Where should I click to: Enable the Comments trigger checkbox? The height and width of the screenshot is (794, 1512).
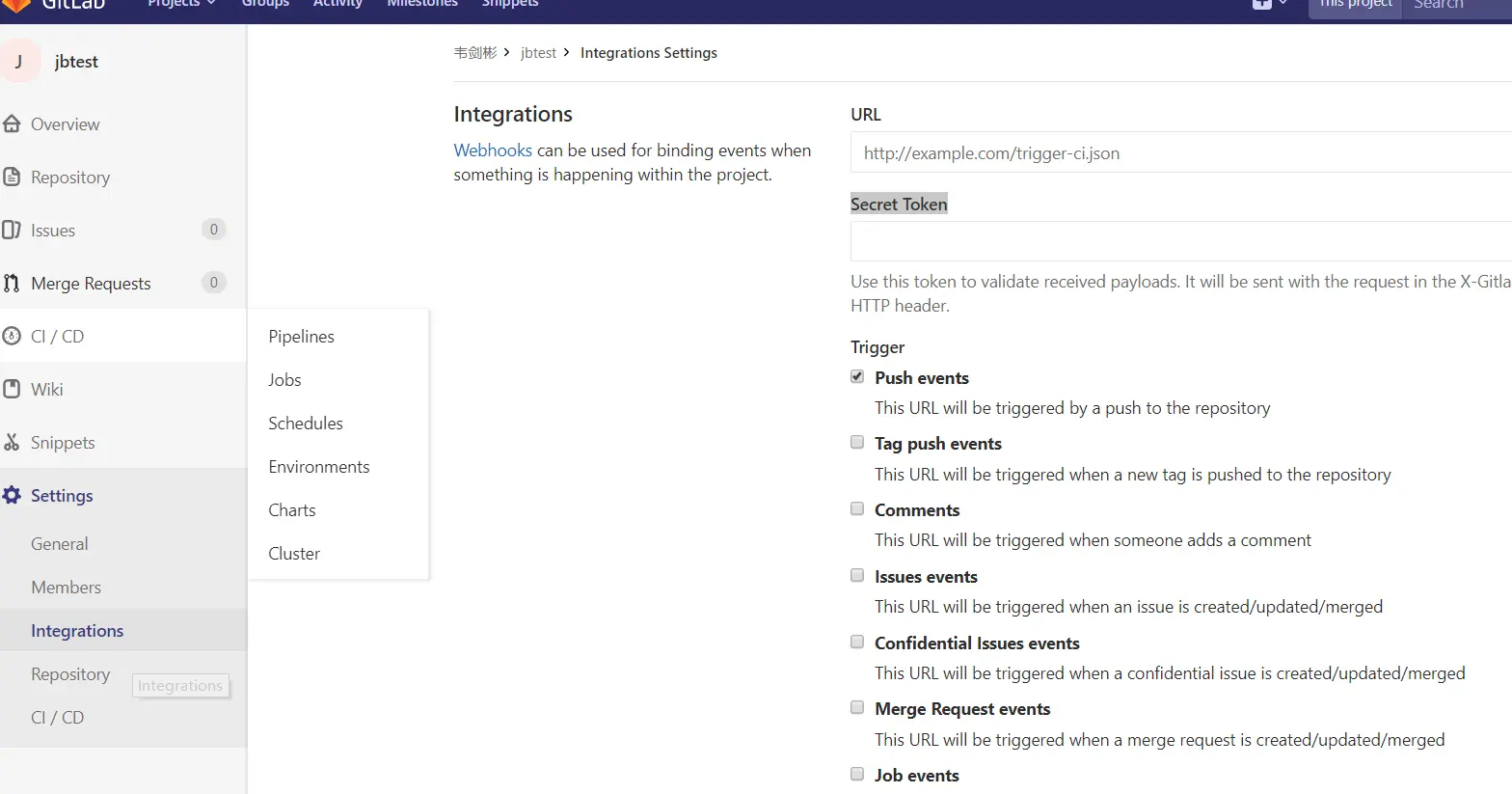click(857, 509)
